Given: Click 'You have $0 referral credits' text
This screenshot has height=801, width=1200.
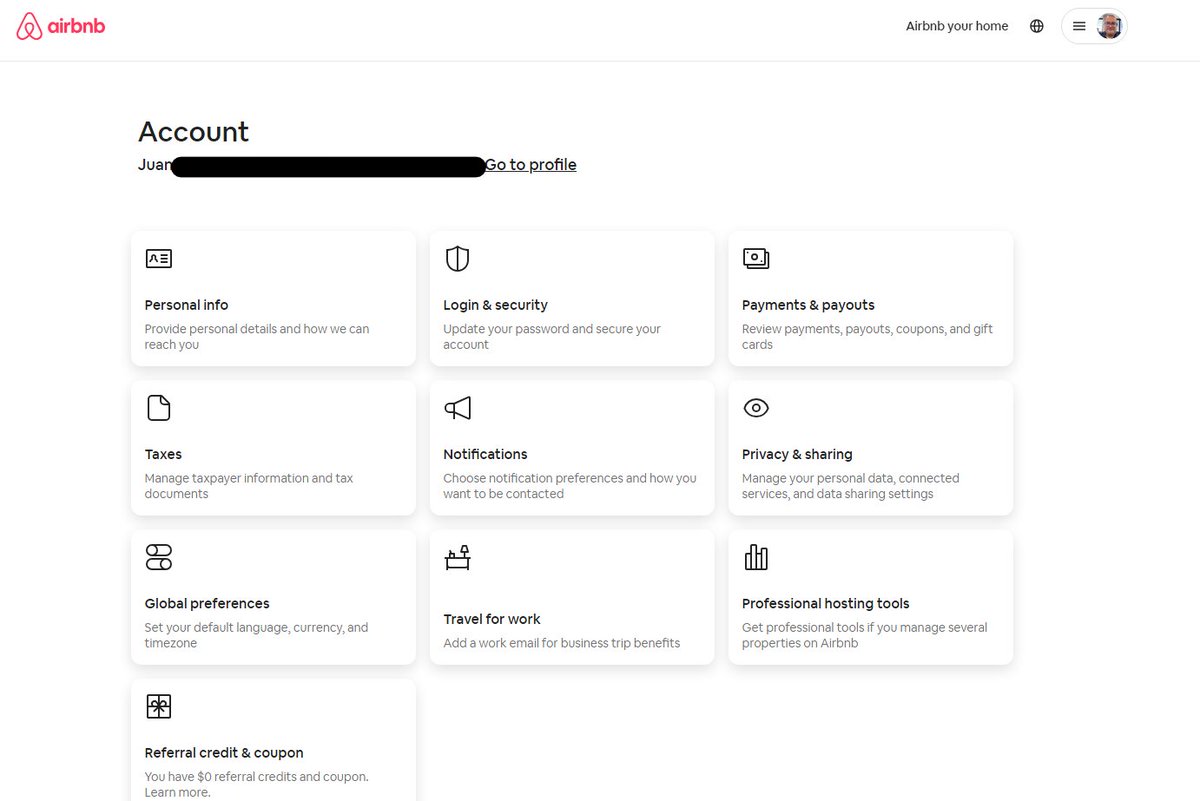Looking at the screenshot, I should (257, 784).
